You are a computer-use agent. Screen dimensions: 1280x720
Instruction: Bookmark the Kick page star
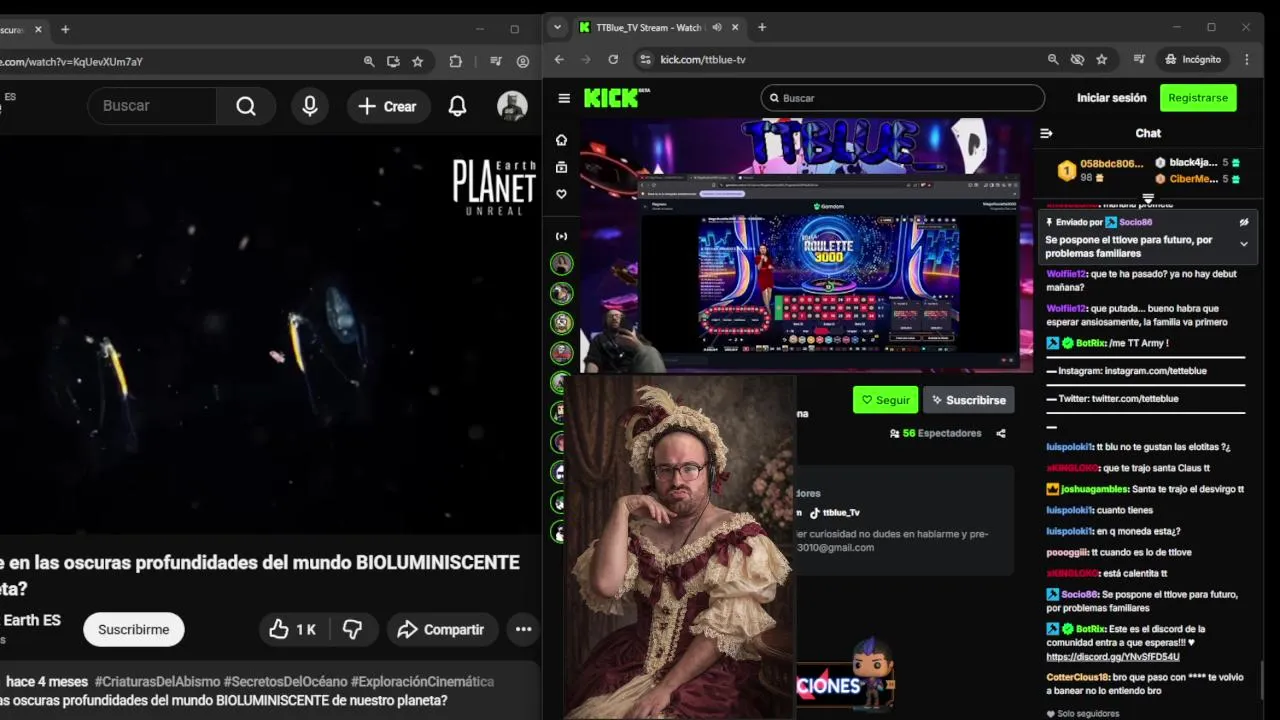coord(1101,60)
